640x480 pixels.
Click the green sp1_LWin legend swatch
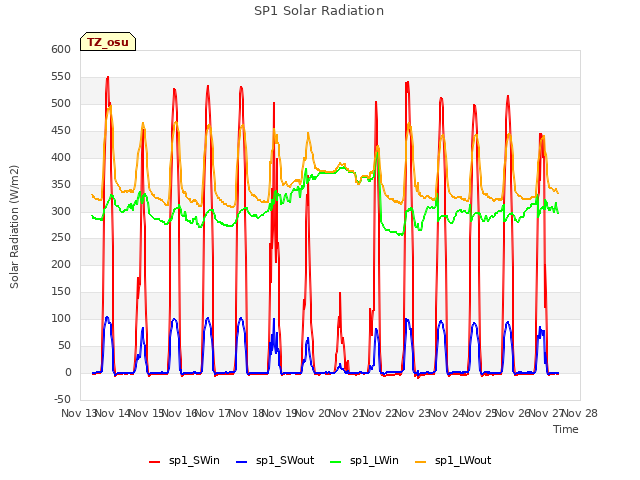pyautogui.click(x=336, y=462)
